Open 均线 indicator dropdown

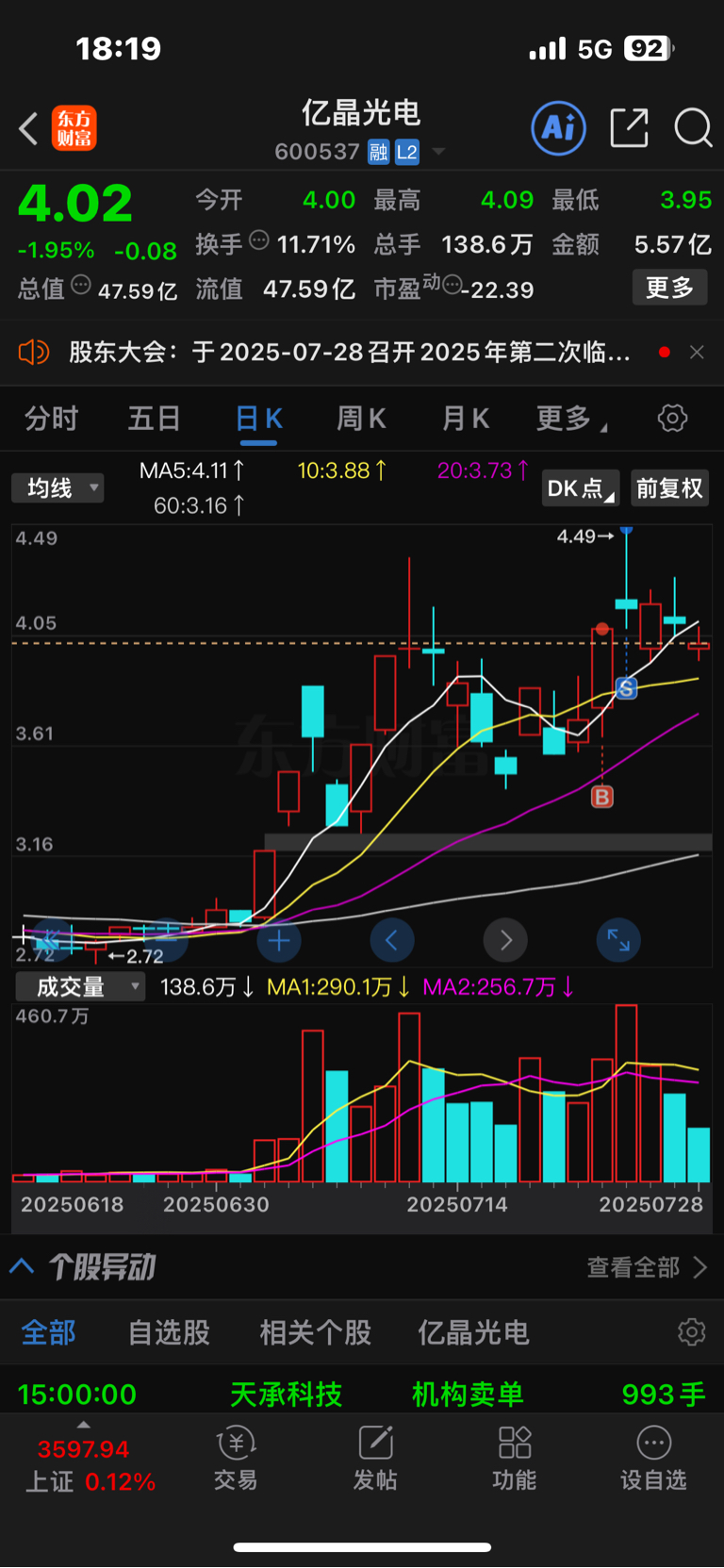58,487
